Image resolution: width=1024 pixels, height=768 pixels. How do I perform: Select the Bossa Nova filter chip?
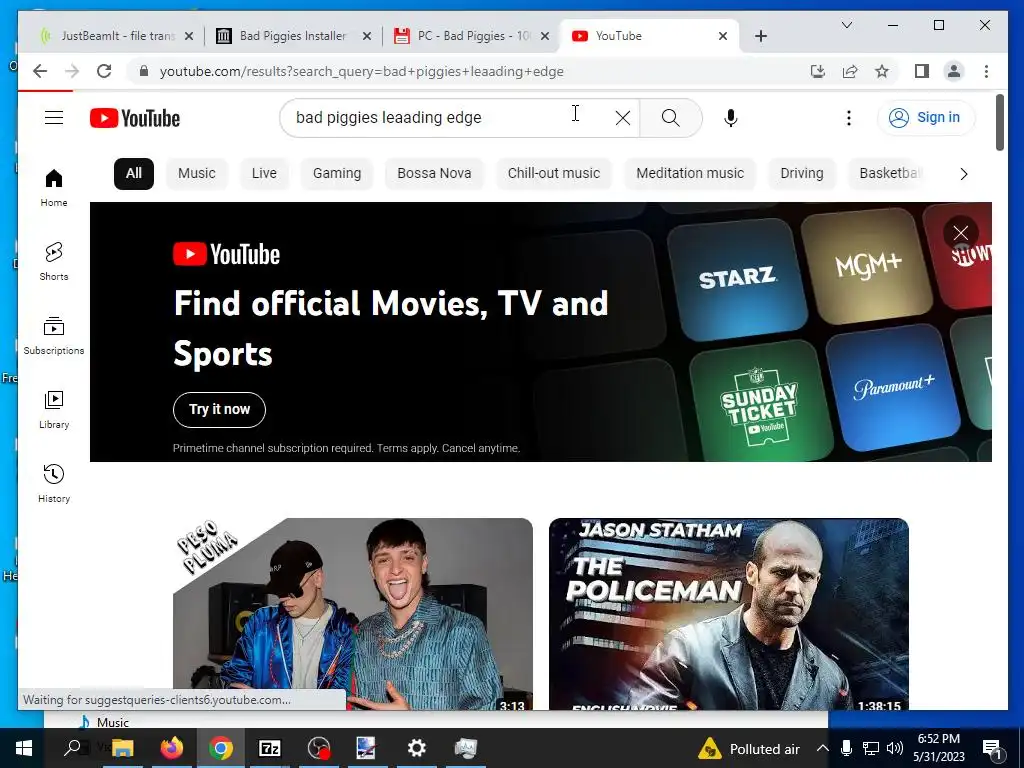[434, 174]
